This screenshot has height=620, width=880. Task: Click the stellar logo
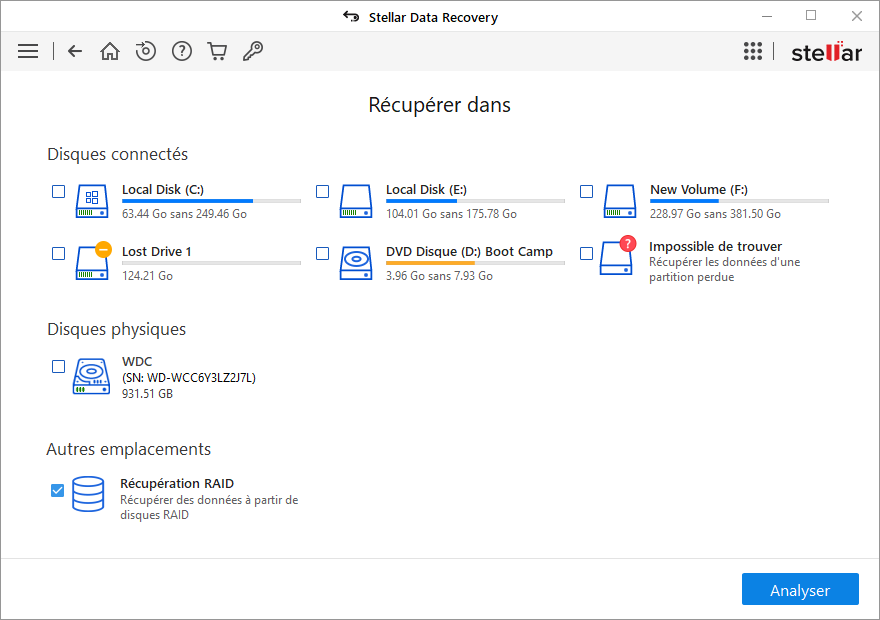click(x=826, y=52)
